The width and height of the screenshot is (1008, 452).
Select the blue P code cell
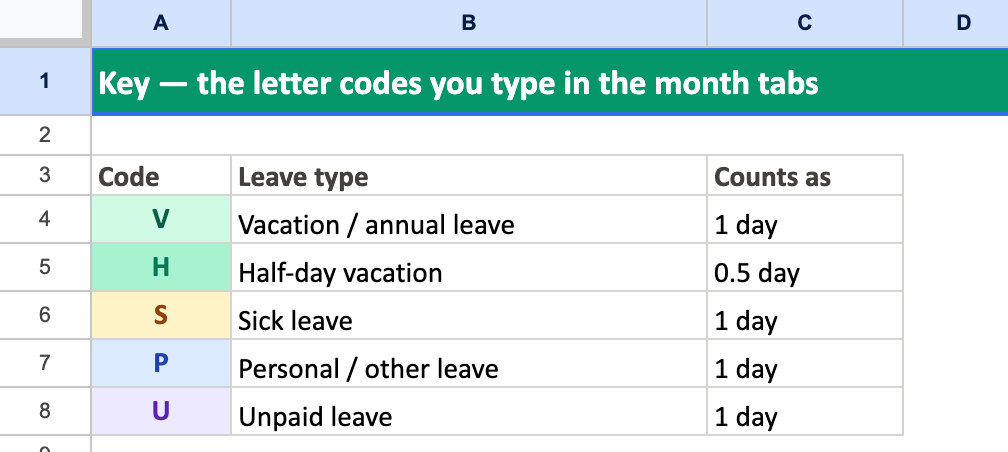(161, 363)
